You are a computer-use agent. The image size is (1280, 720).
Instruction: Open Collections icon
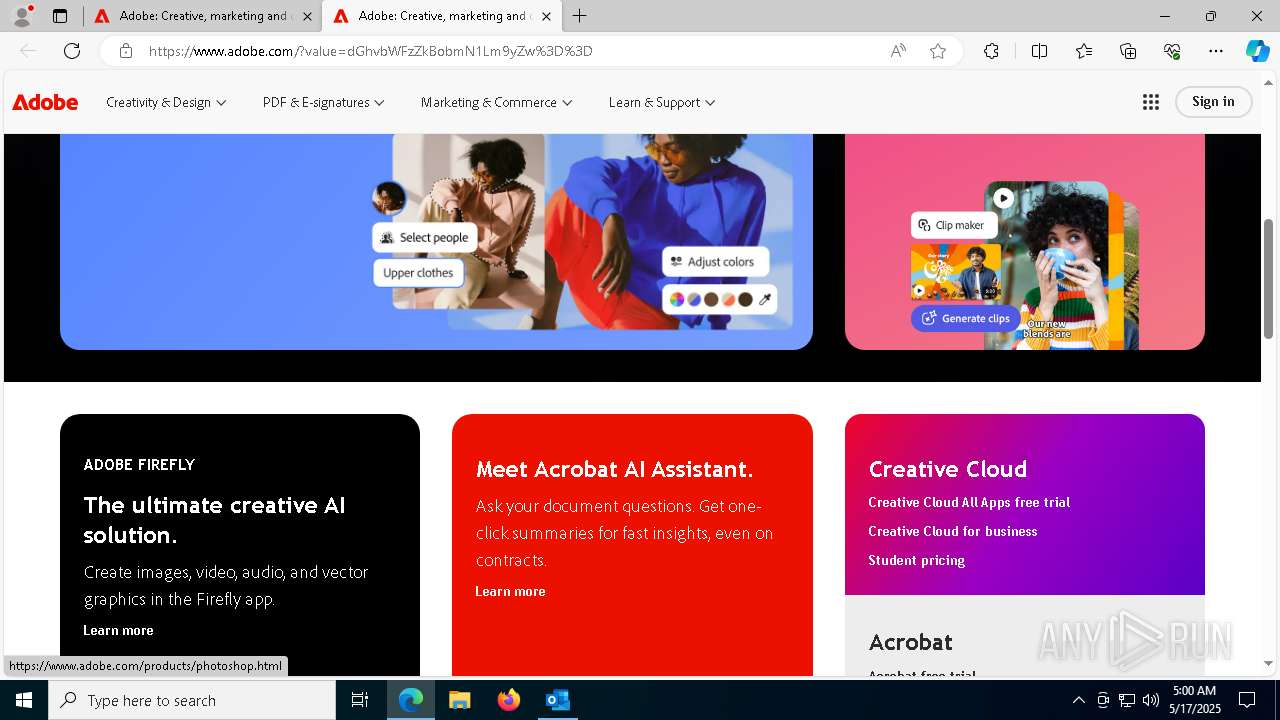(x=1128, y=51)
